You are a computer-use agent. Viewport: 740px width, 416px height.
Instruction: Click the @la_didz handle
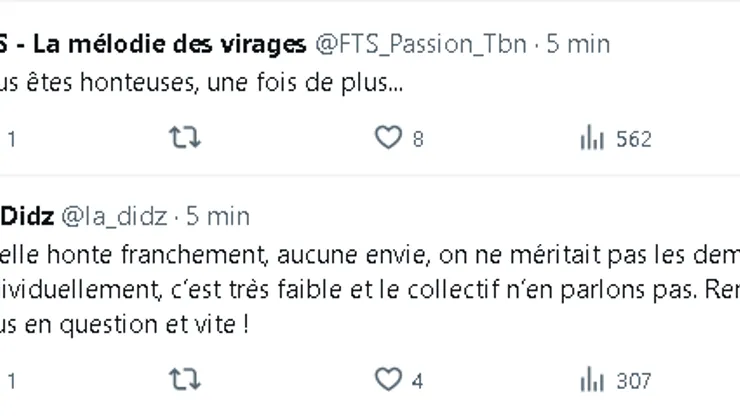117,216
